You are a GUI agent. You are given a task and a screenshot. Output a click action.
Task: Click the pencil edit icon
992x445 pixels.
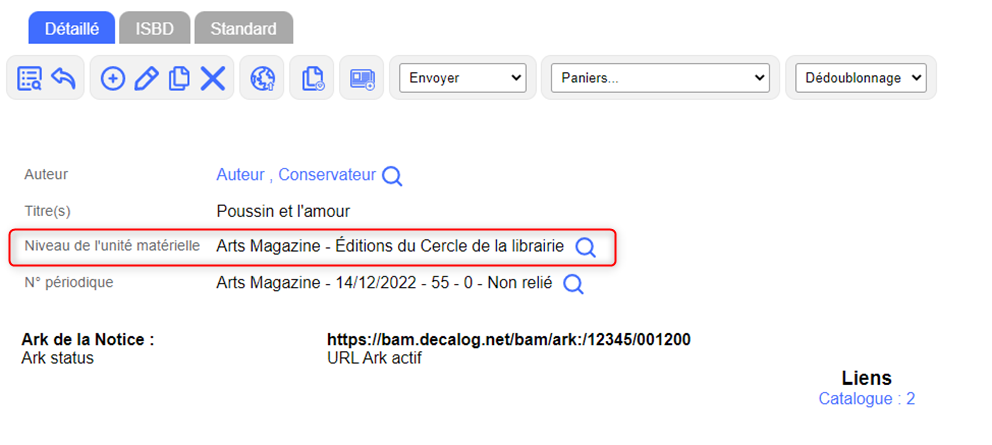click(x=146, y=78)
